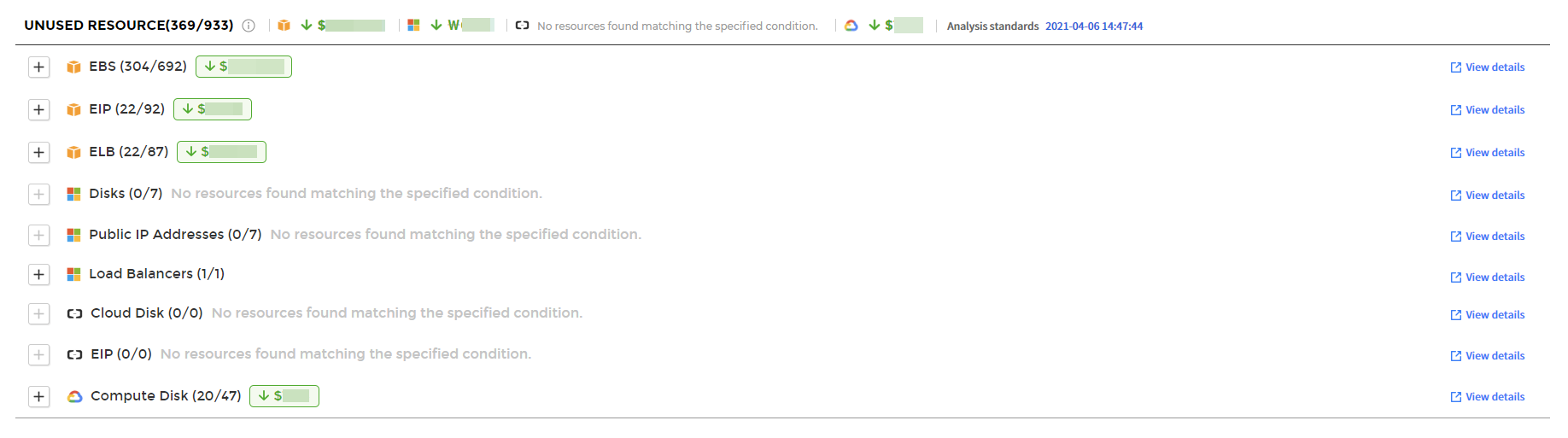
Task: Expand the Compute Disk (20/47) row
Action: point(39,396)
